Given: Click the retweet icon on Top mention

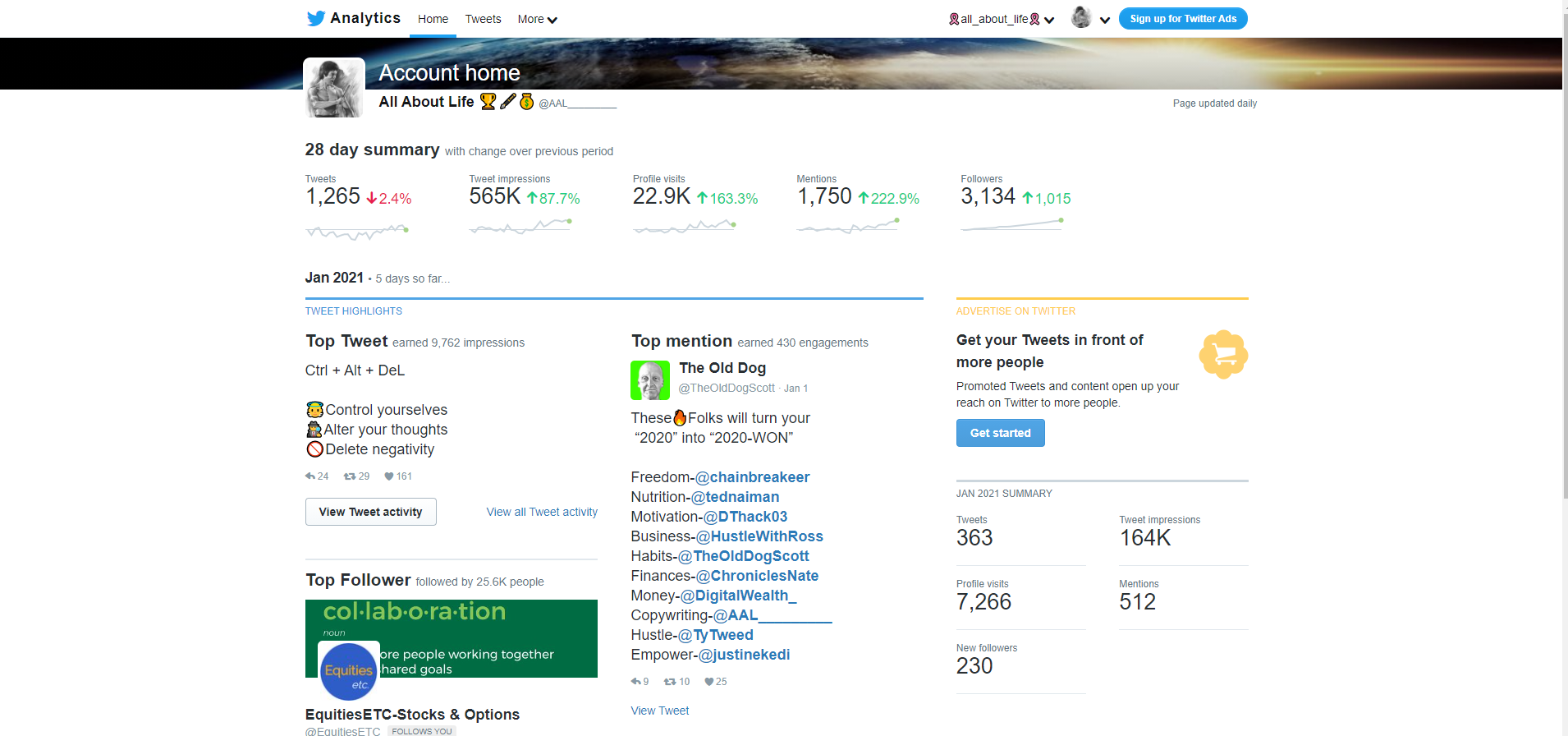Looking at the screenshot, I should (x=670, y=682).
